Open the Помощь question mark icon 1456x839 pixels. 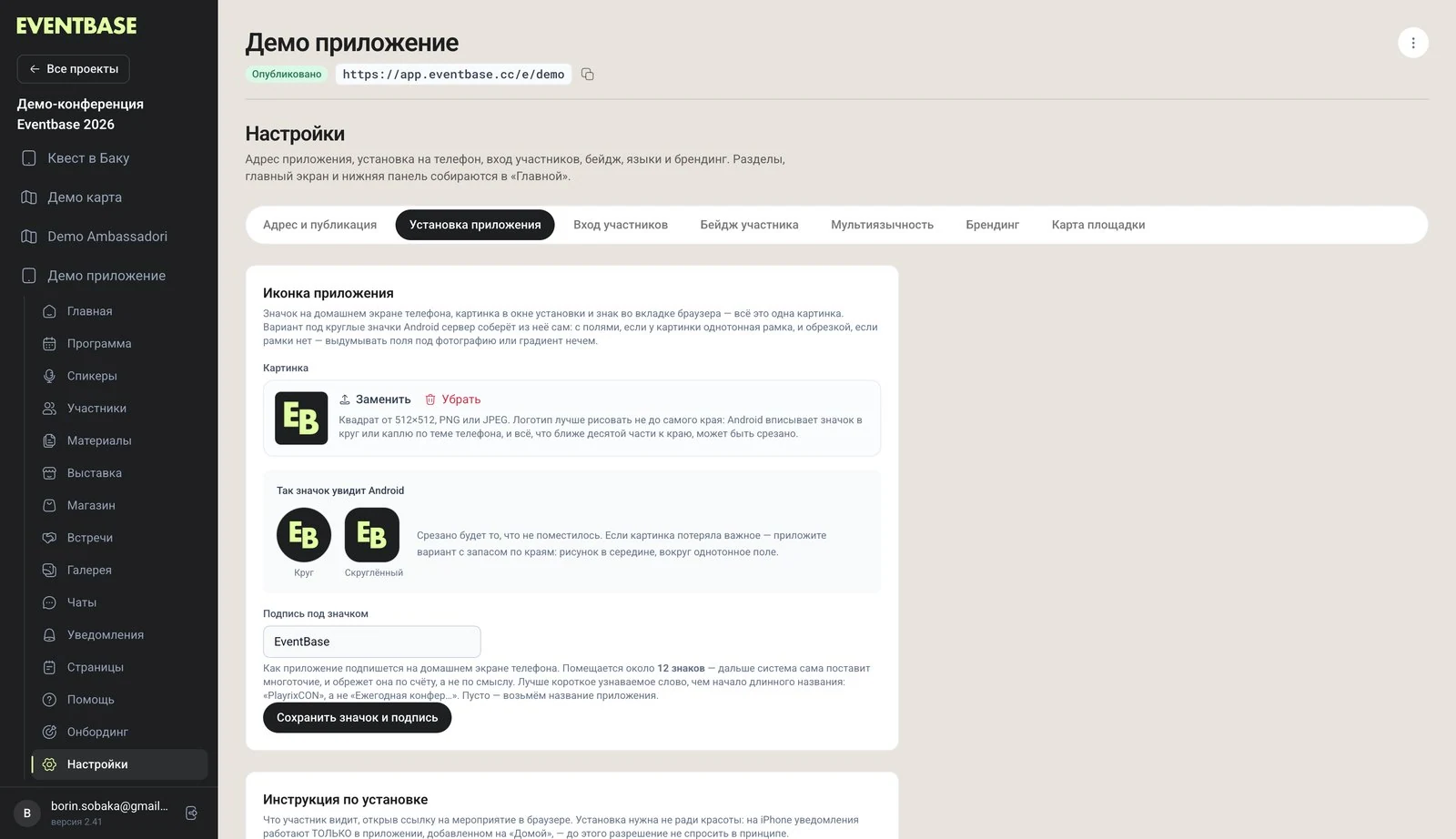click(50, 700)
